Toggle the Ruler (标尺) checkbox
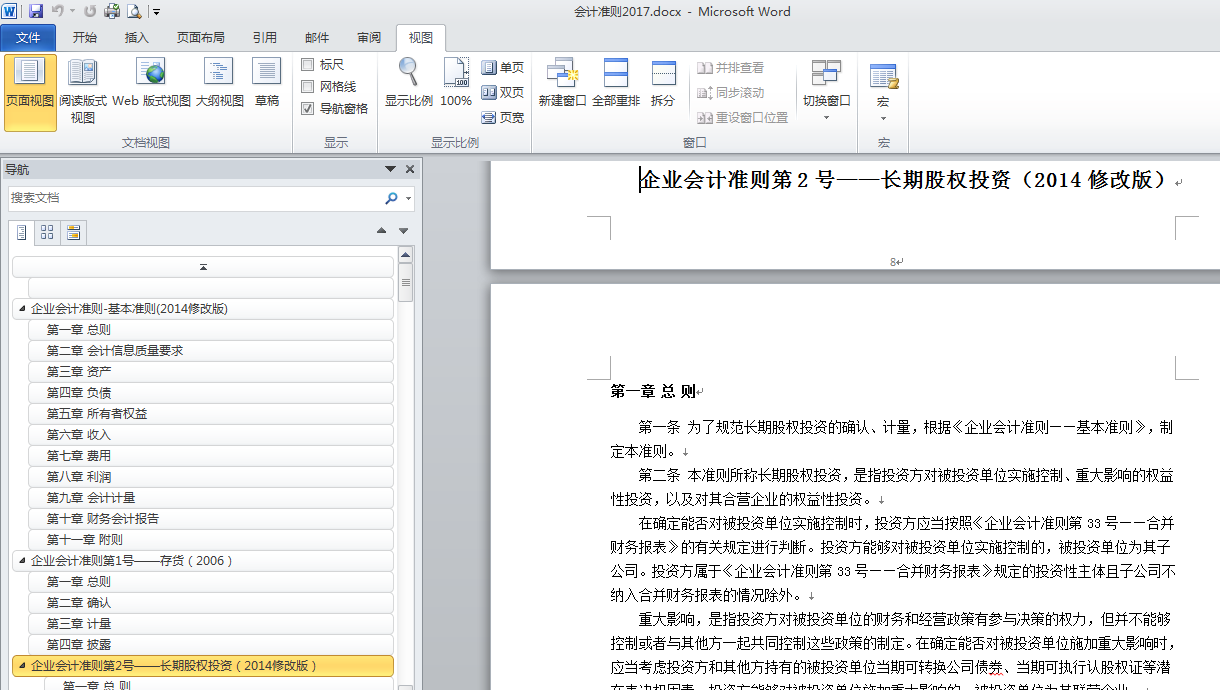Image resolution: width=1220 pixels, height=690 pixels. [x=308, y=65]
